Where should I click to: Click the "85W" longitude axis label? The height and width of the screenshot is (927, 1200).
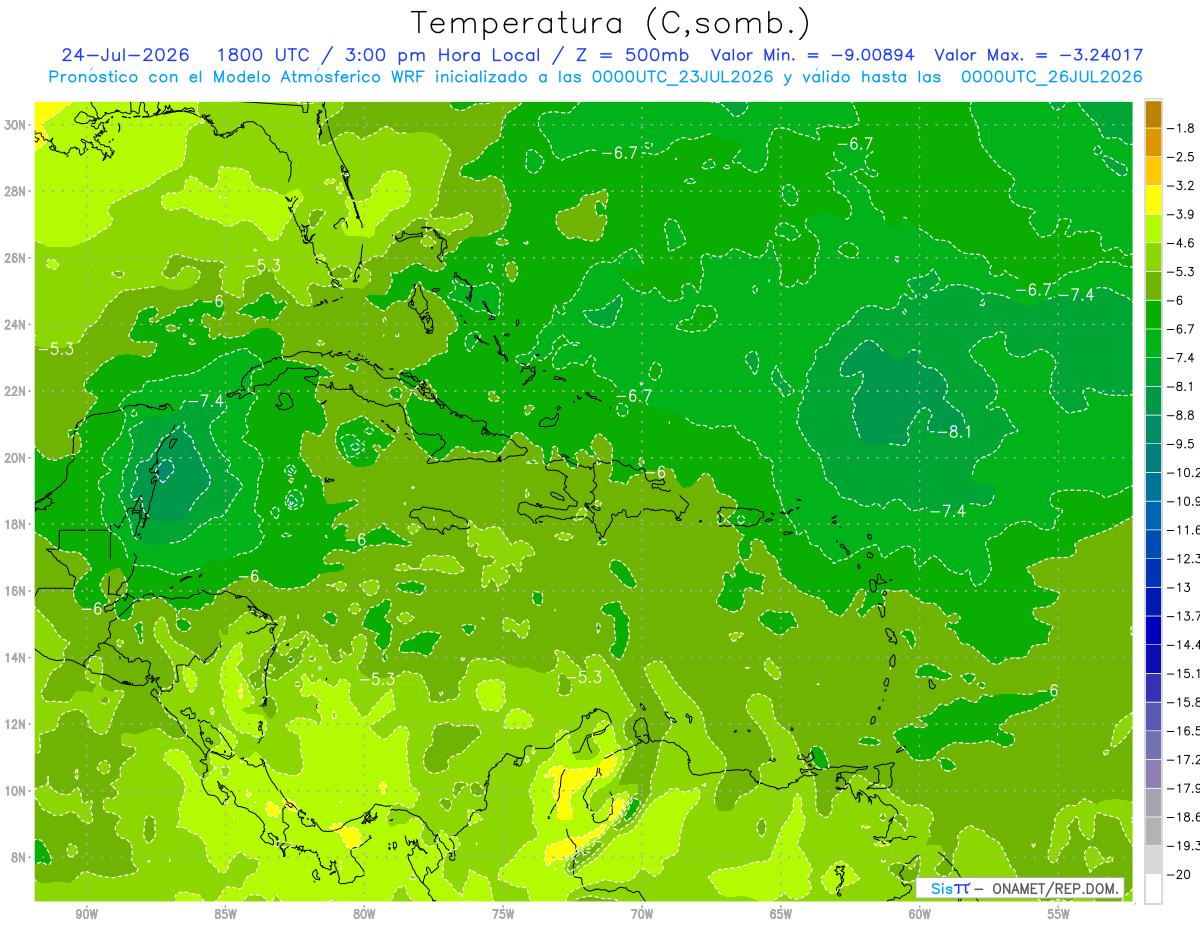(x=225, y=914)
